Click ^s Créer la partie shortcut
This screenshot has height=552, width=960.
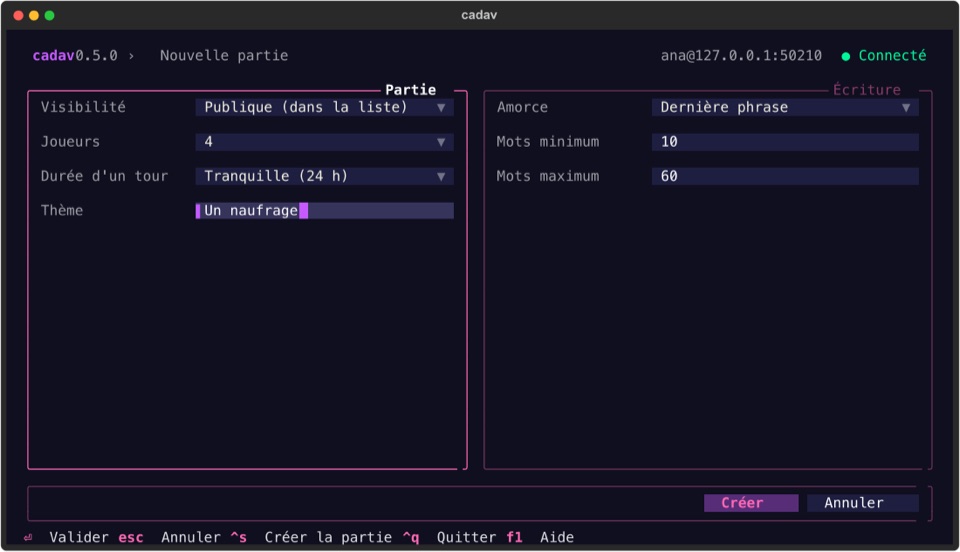tap(311, 537)
